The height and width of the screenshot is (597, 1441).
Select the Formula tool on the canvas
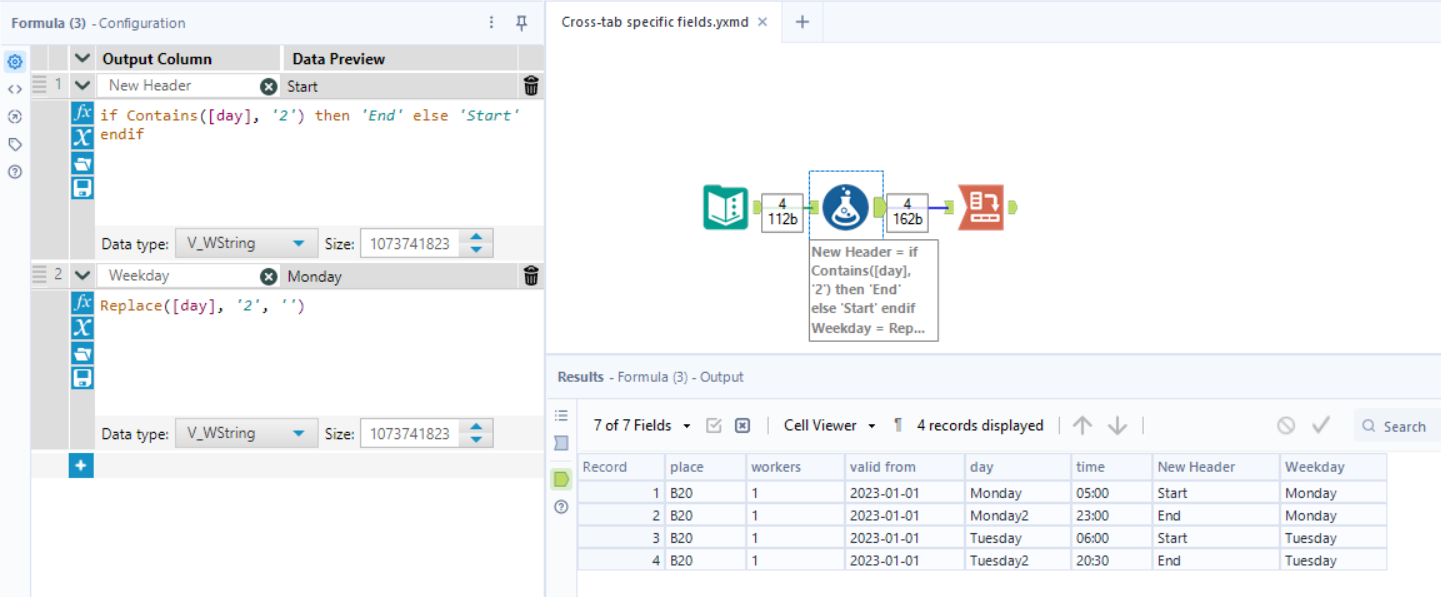click(x=845, y=207)
